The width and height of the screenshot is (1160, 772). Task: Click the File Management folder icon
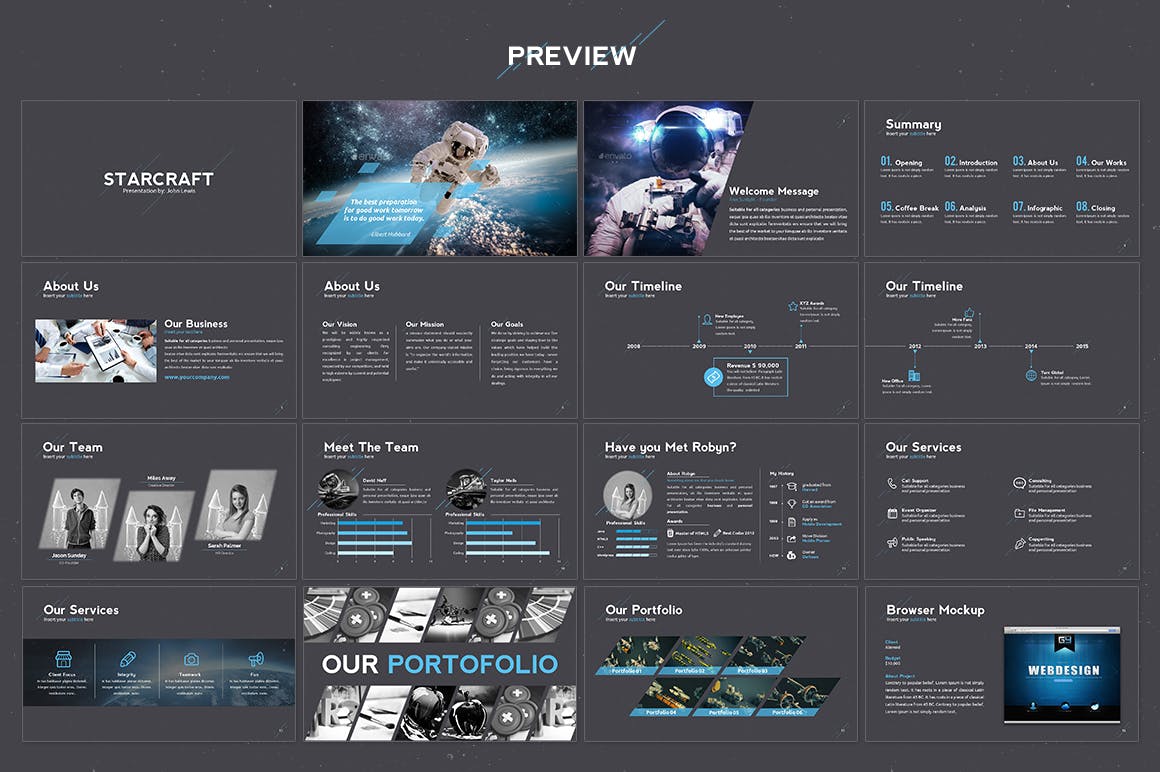click(1019, 513)
